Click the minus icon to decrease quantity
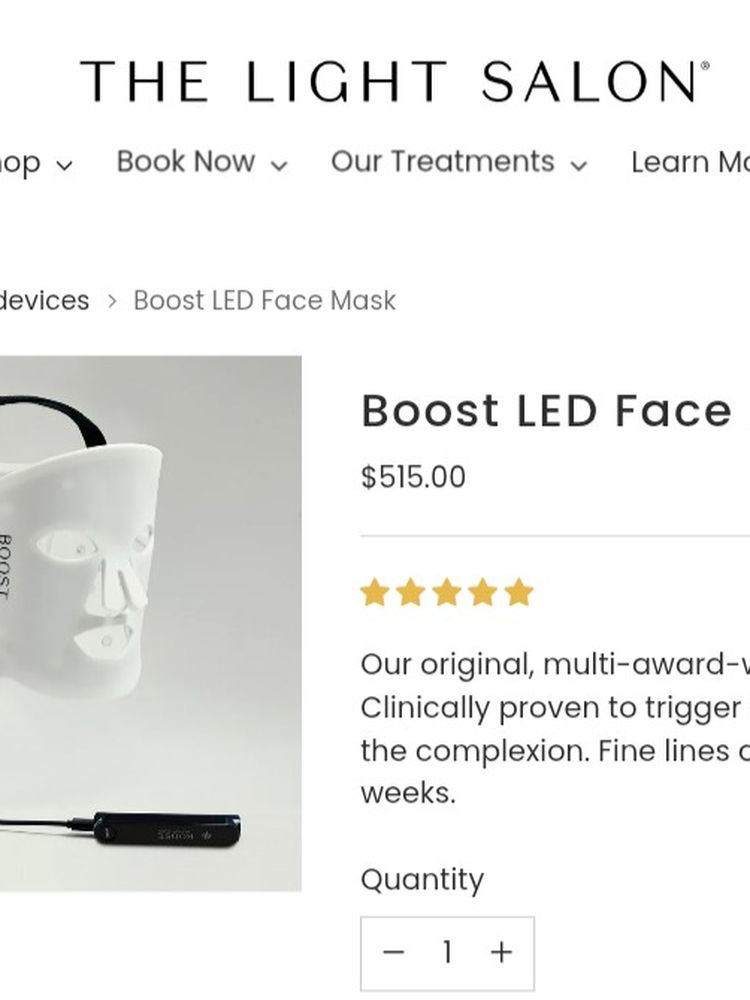The width and height of the screenshot is (750, 1000). (393, 952)
